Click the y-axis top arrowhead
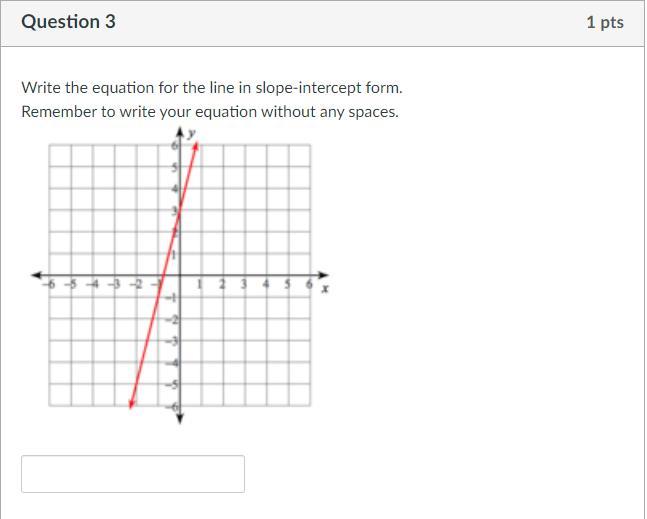647x519 pixels. point(180,132)
